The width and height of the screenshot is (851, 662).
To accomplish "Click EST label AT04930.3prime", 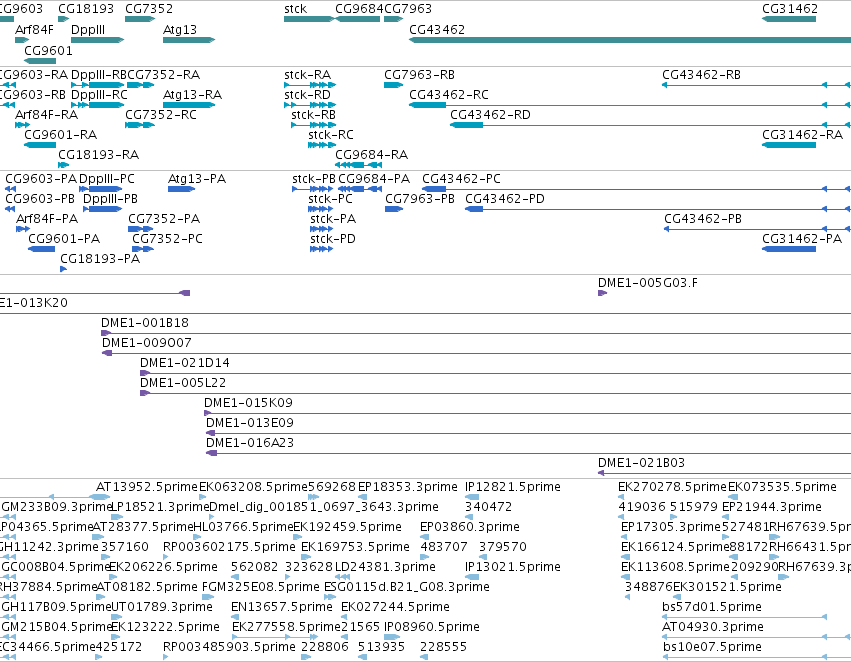I will point(713,627).
